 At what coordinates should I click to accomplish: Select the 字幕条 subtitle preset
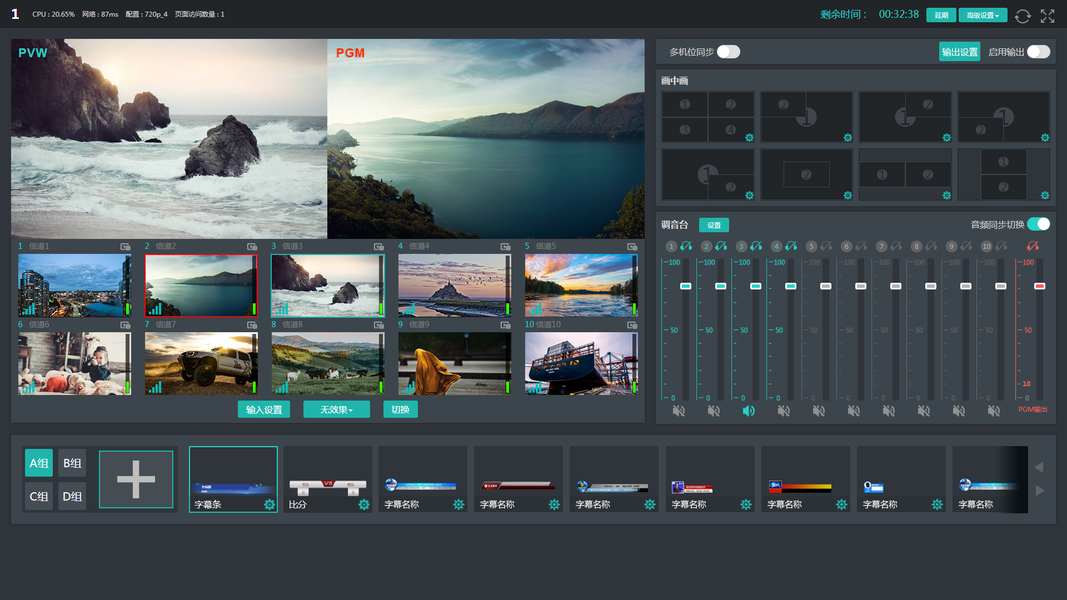(x=233, y=479)
